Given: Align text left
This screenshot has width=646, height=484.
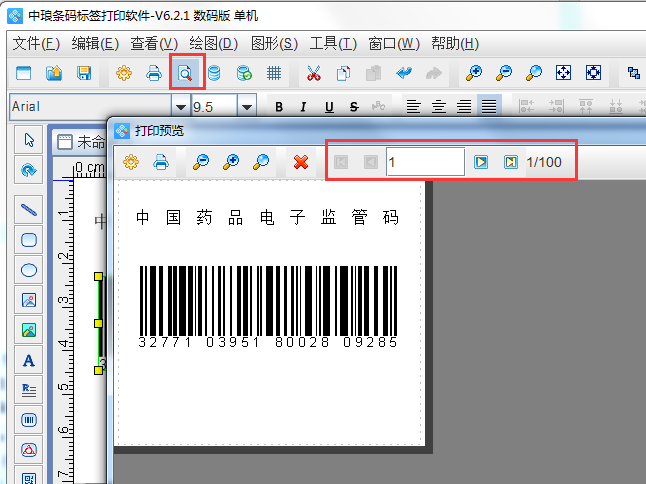Looking at the screenshot, I should (x=413, y=107).
